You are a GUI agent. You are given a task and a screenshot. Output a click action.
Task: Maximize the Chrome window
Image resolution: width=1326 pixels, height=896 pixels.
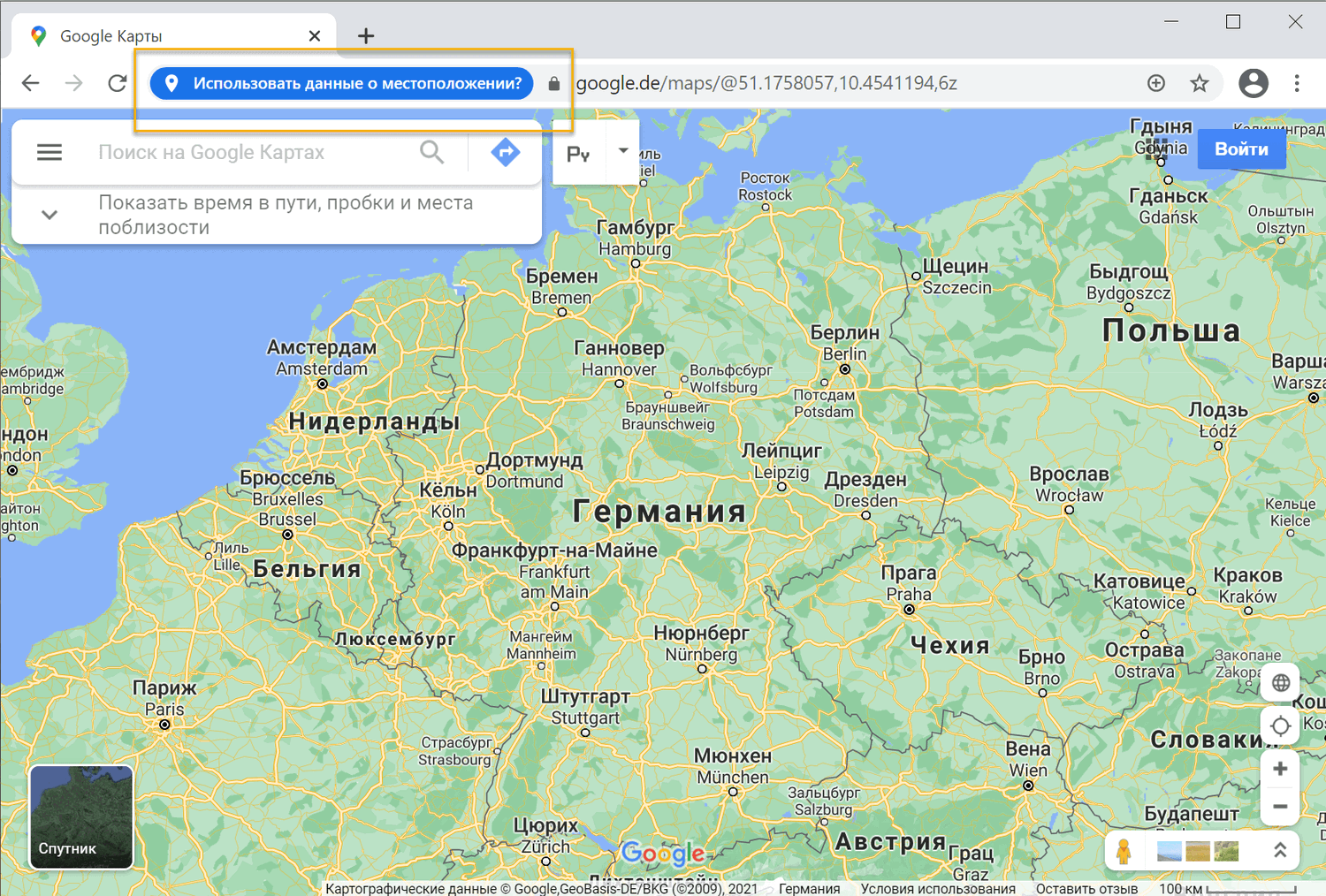(x=1233, y=21)
